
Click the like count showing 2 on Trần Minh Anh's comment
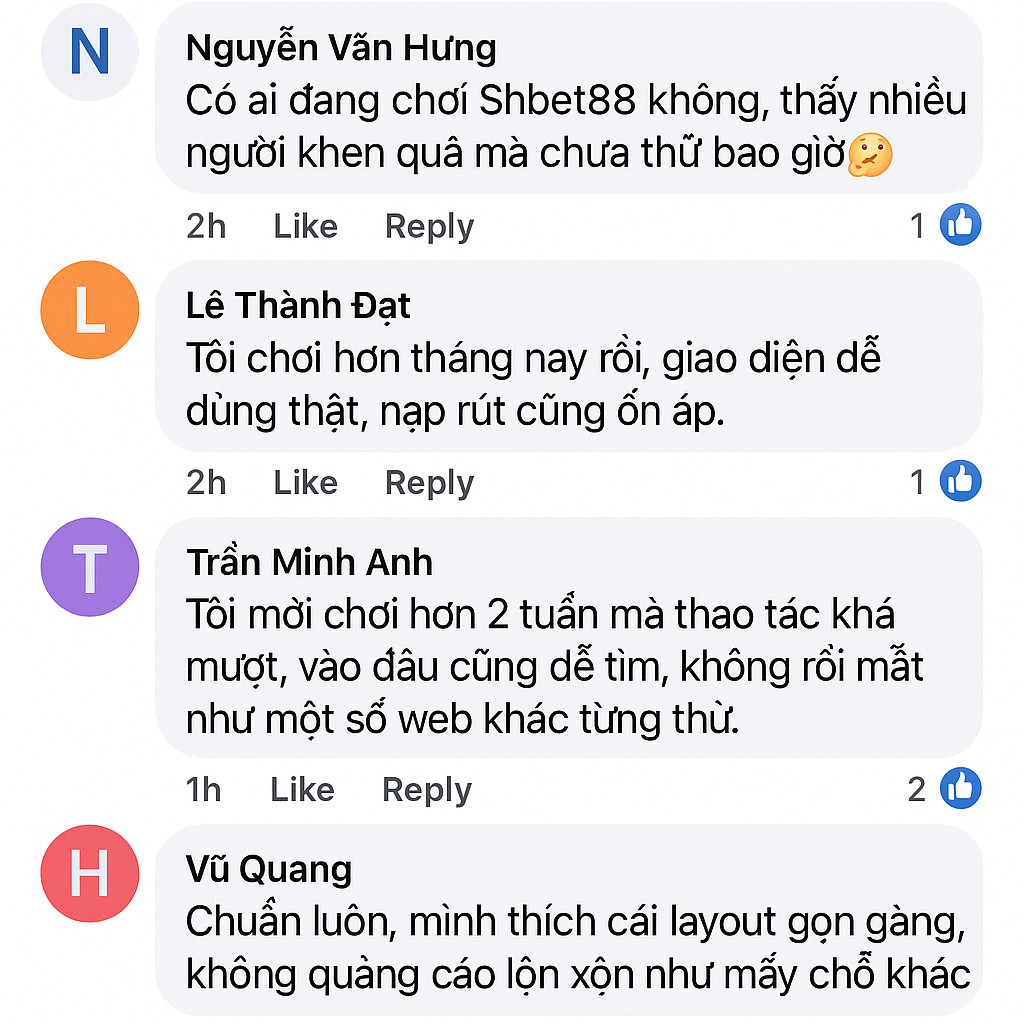[x=919, y=789]
